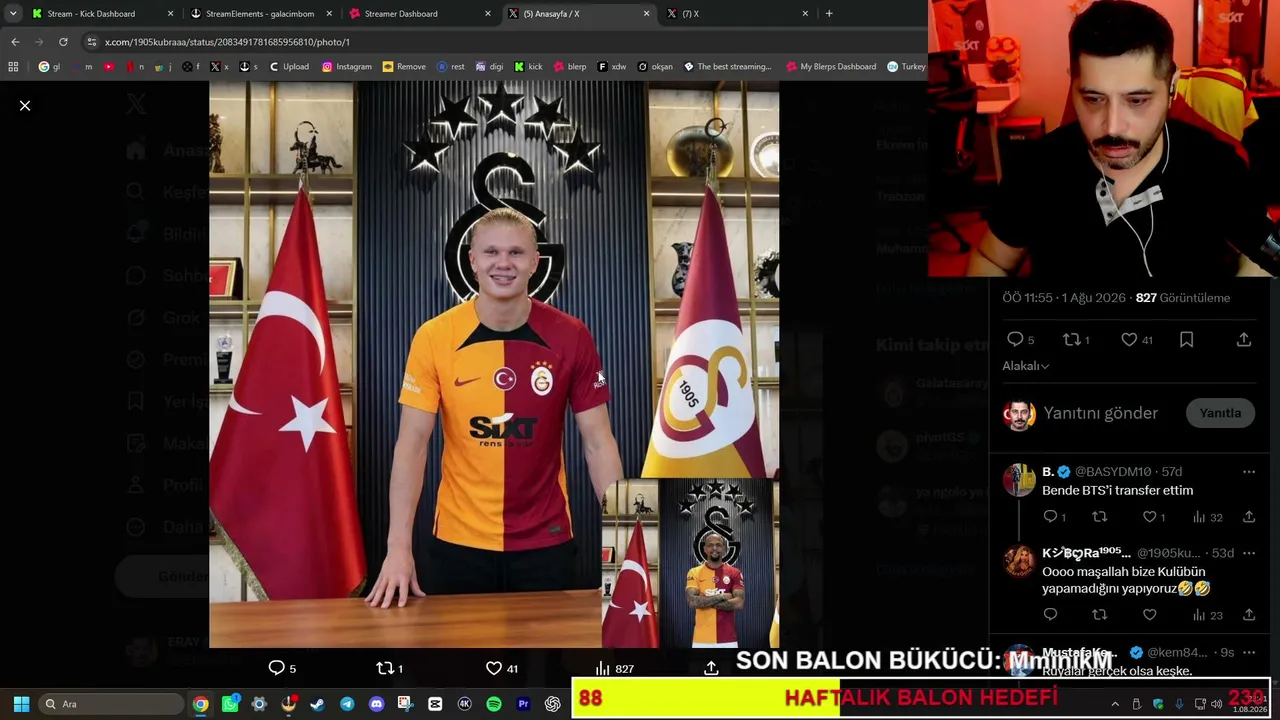Open the @BASYDM10 username link

(1113, 472)
